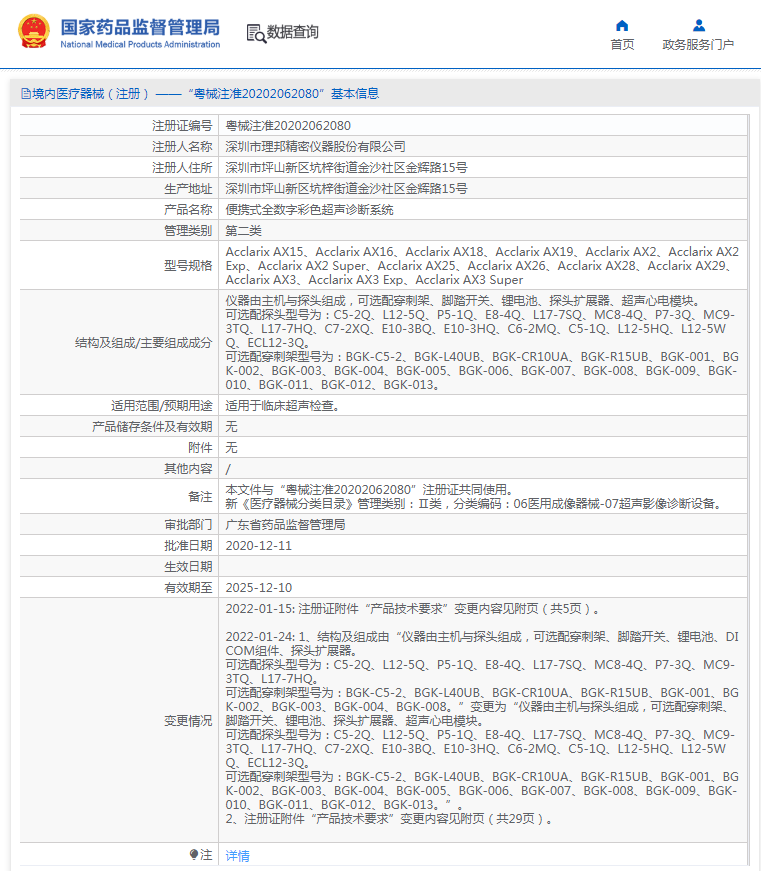This screenshot has width=761, height=871.
Task: Click 无 in 产品储存条件及有效期 row
Action: coord(231,427)
